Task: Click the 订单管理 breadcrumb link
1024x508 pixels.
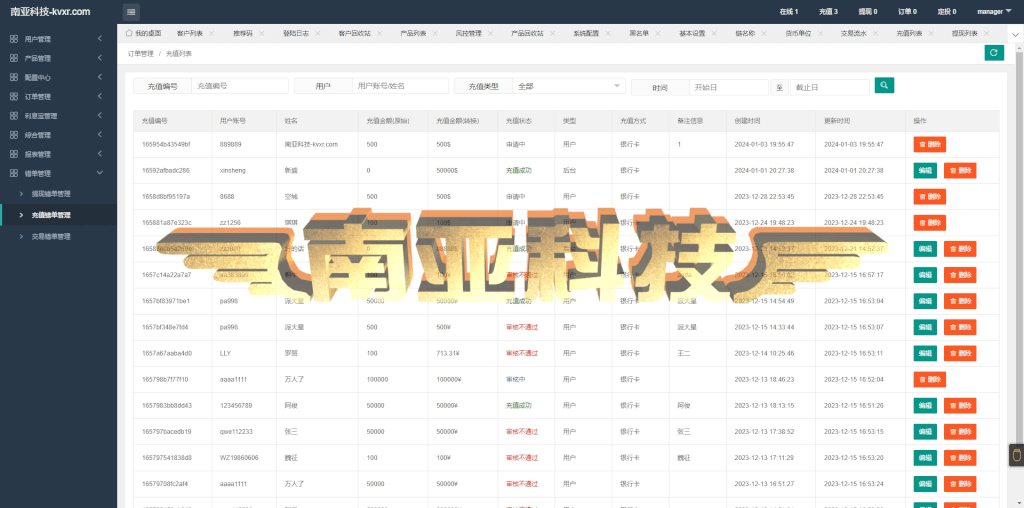Action: click(x=140, y=54)
